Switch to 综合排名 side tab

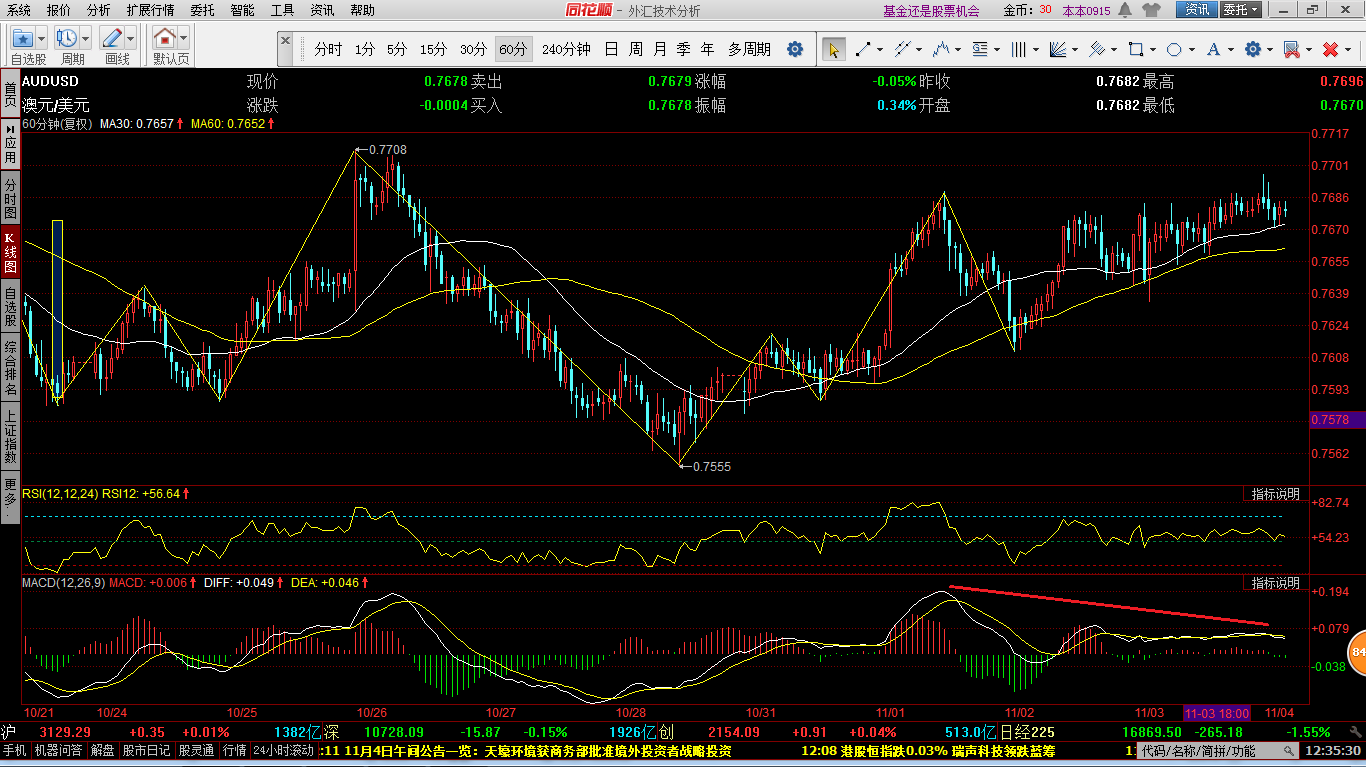(x=10, y=369)
